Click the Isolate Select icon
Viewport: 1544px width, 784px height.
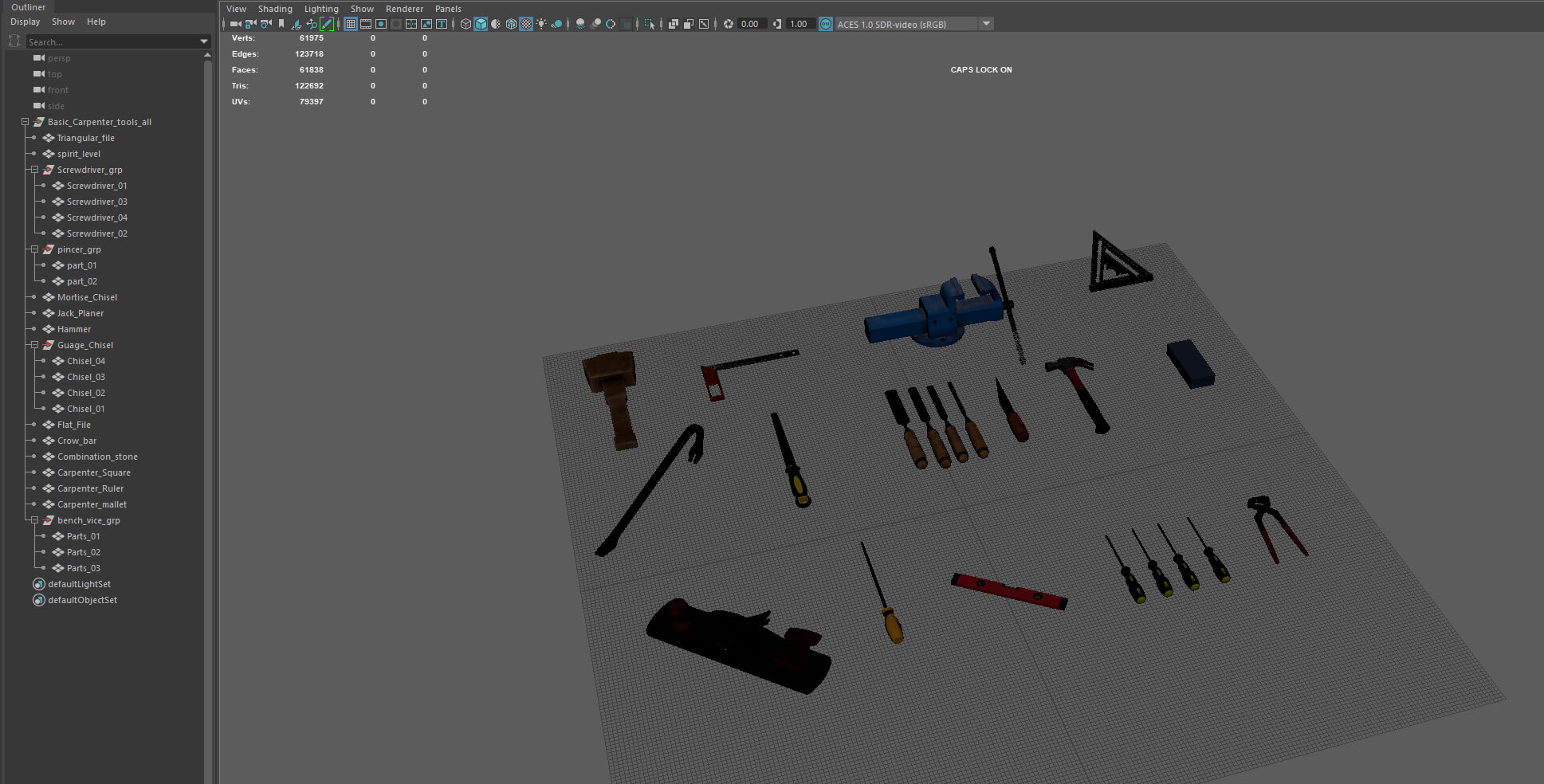pos(650,24)
